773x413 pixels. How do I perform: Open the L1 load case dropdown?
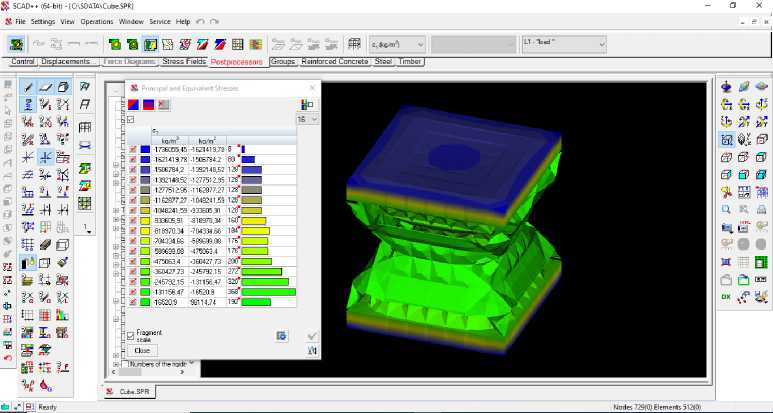coord(564,44)
